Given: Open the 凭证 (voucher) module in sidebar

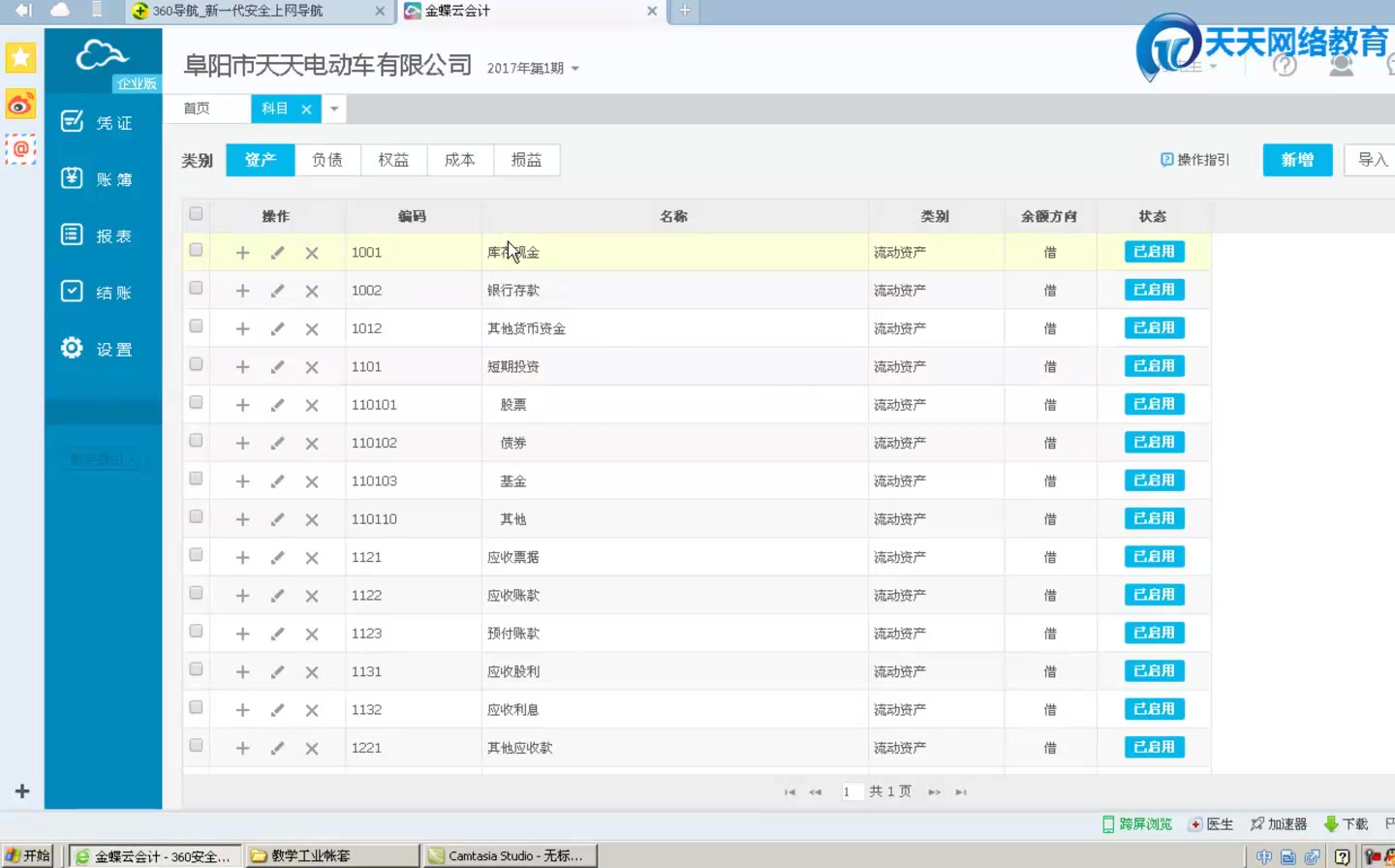Looking at the screenshot, I should [x=100, y=121].
